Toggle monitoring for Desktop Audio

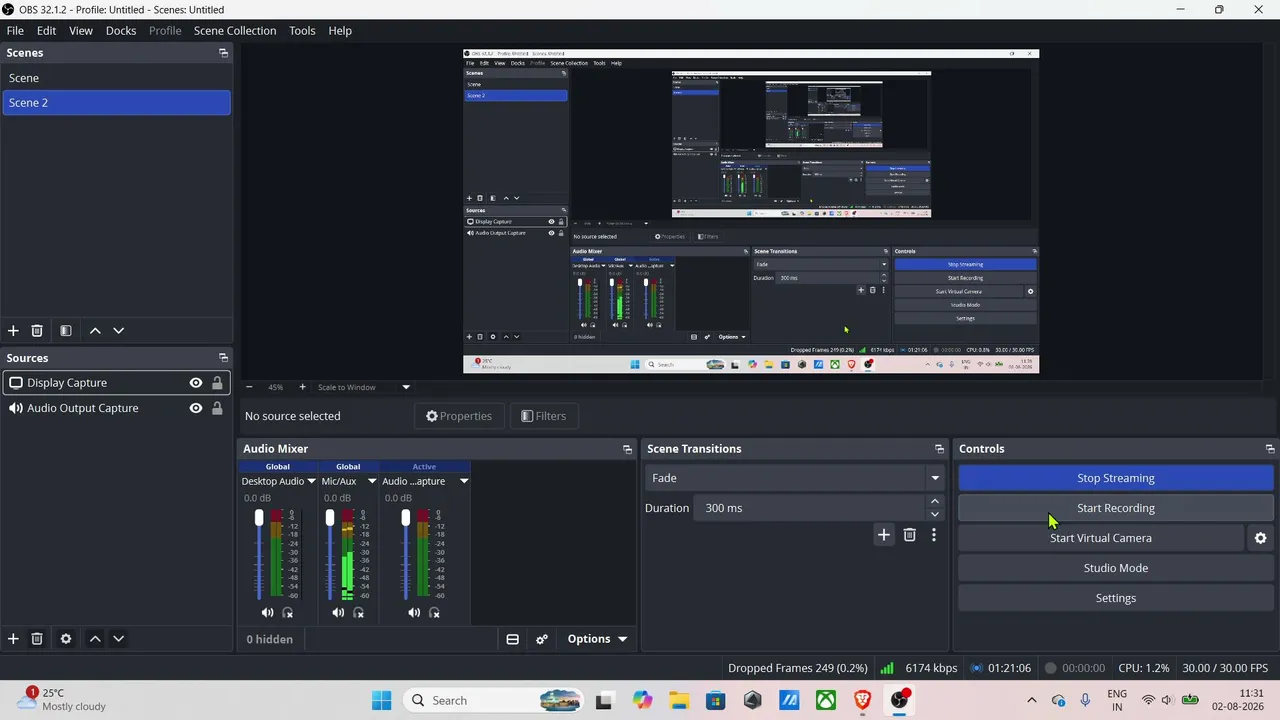tap(288, 613)
